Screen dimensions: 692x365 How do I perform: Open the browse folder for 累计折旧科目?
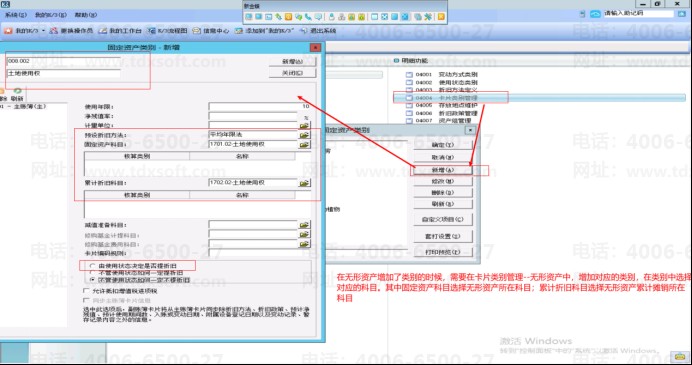pos(305,183)
